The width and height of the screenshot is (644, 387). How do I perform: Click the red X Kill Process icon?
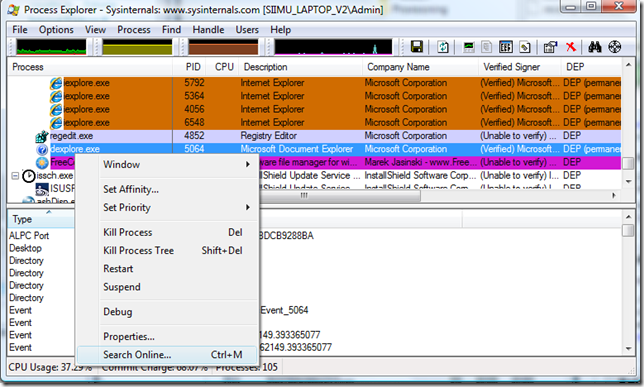coord(571,47)
